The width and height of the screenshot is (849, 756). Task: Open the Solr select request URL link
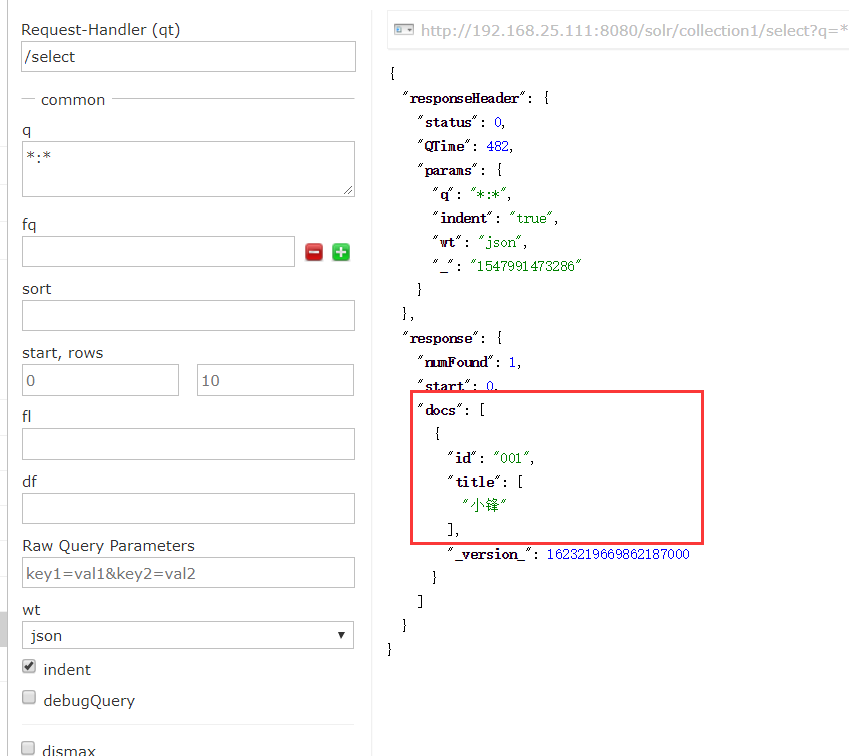click(634, 30)
